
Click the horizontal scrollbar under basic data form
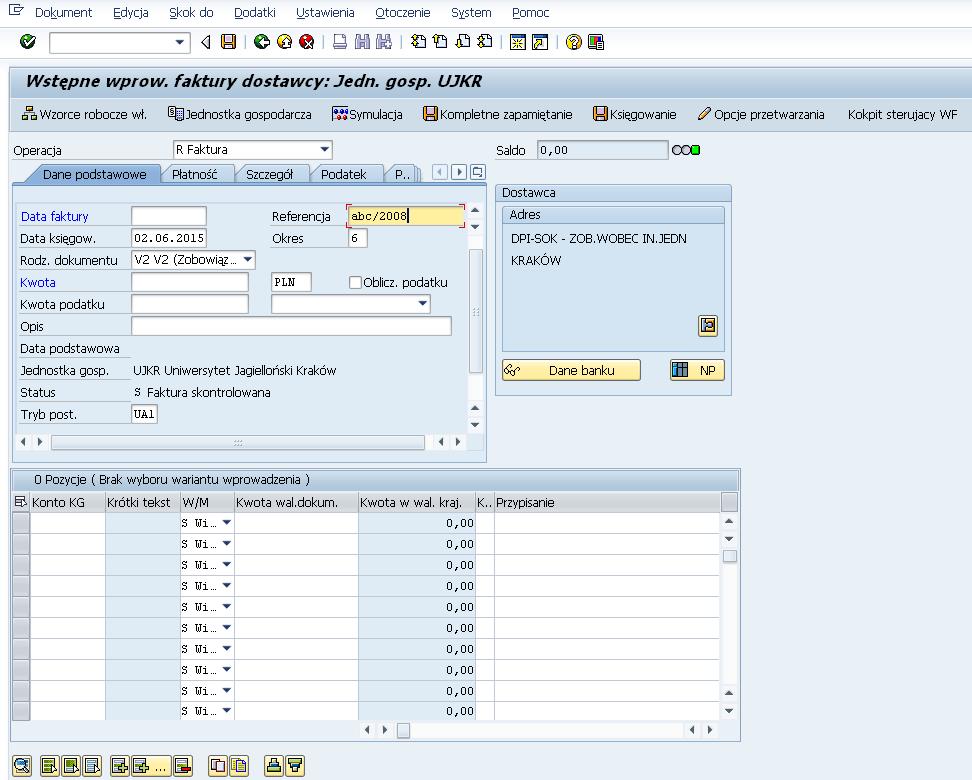[x=238, y=442]
